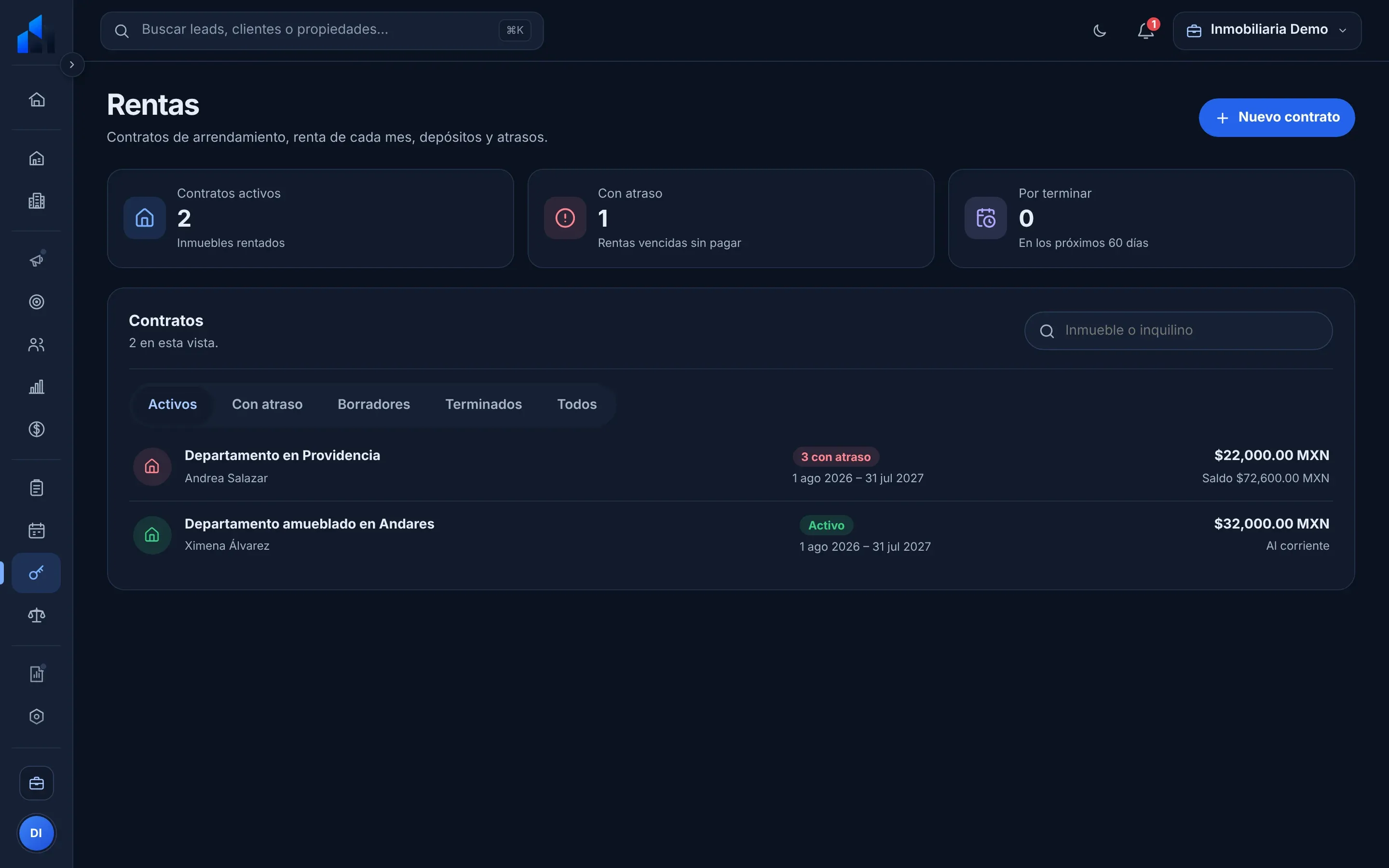Click the '3 con atraso' status badge

click(836, 457)
